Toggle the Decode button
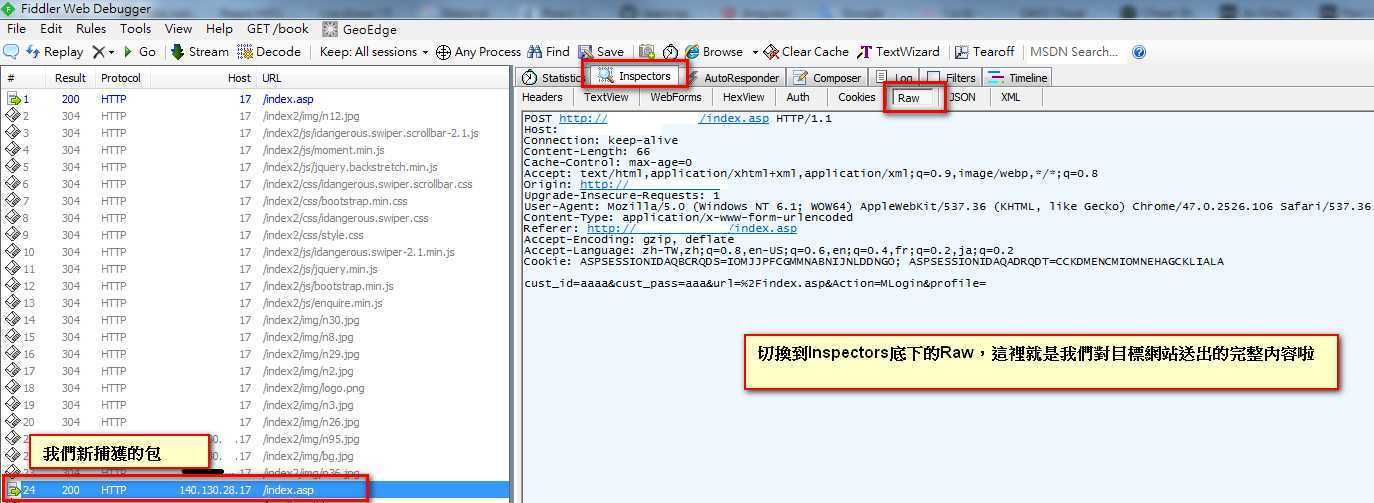Screen dimensions: 1374x503 pos(268,52)
